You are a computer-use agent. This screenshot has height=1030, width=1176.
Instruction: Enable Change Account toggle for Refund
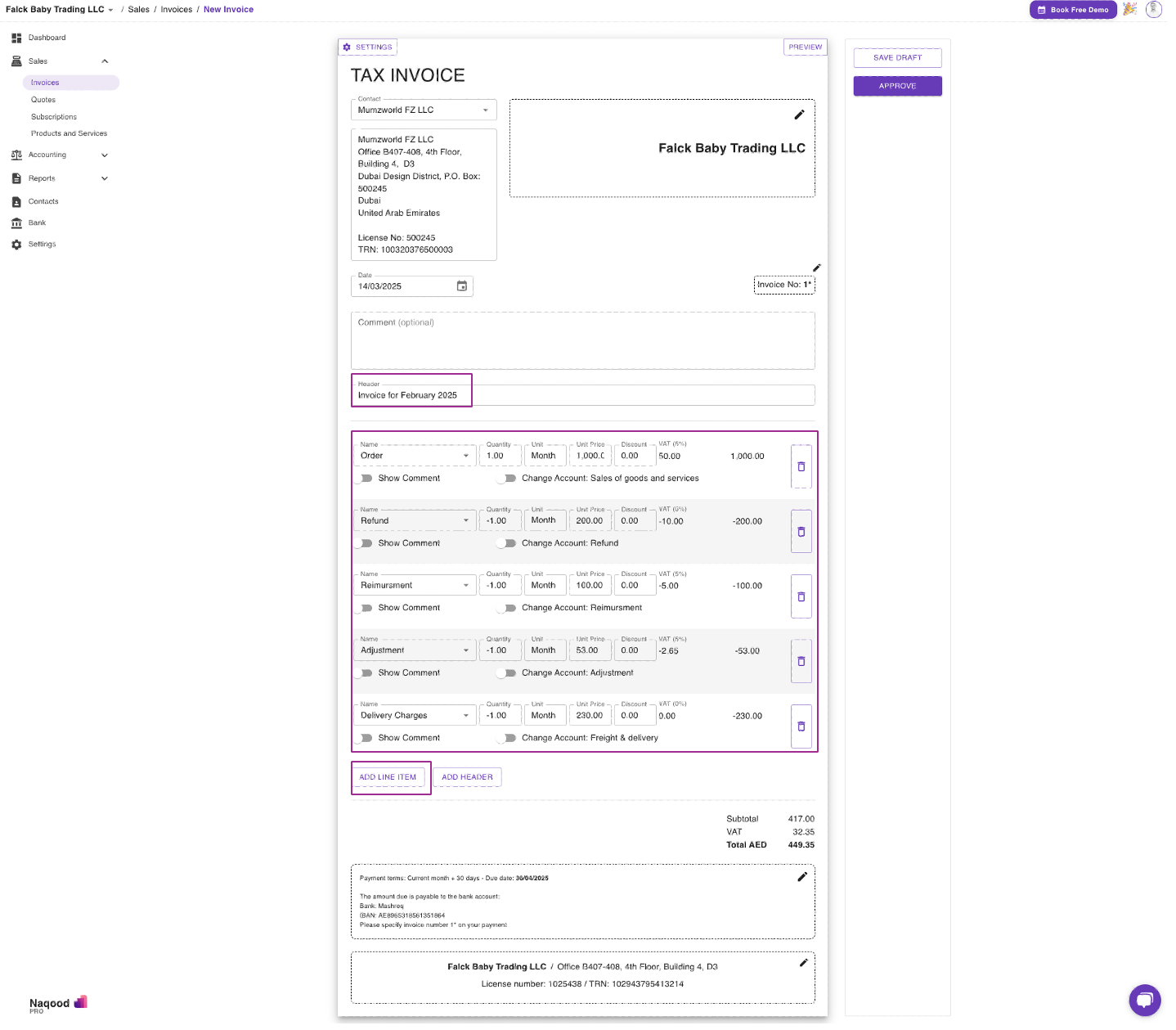pyautogui.click(x=508, y=543)
